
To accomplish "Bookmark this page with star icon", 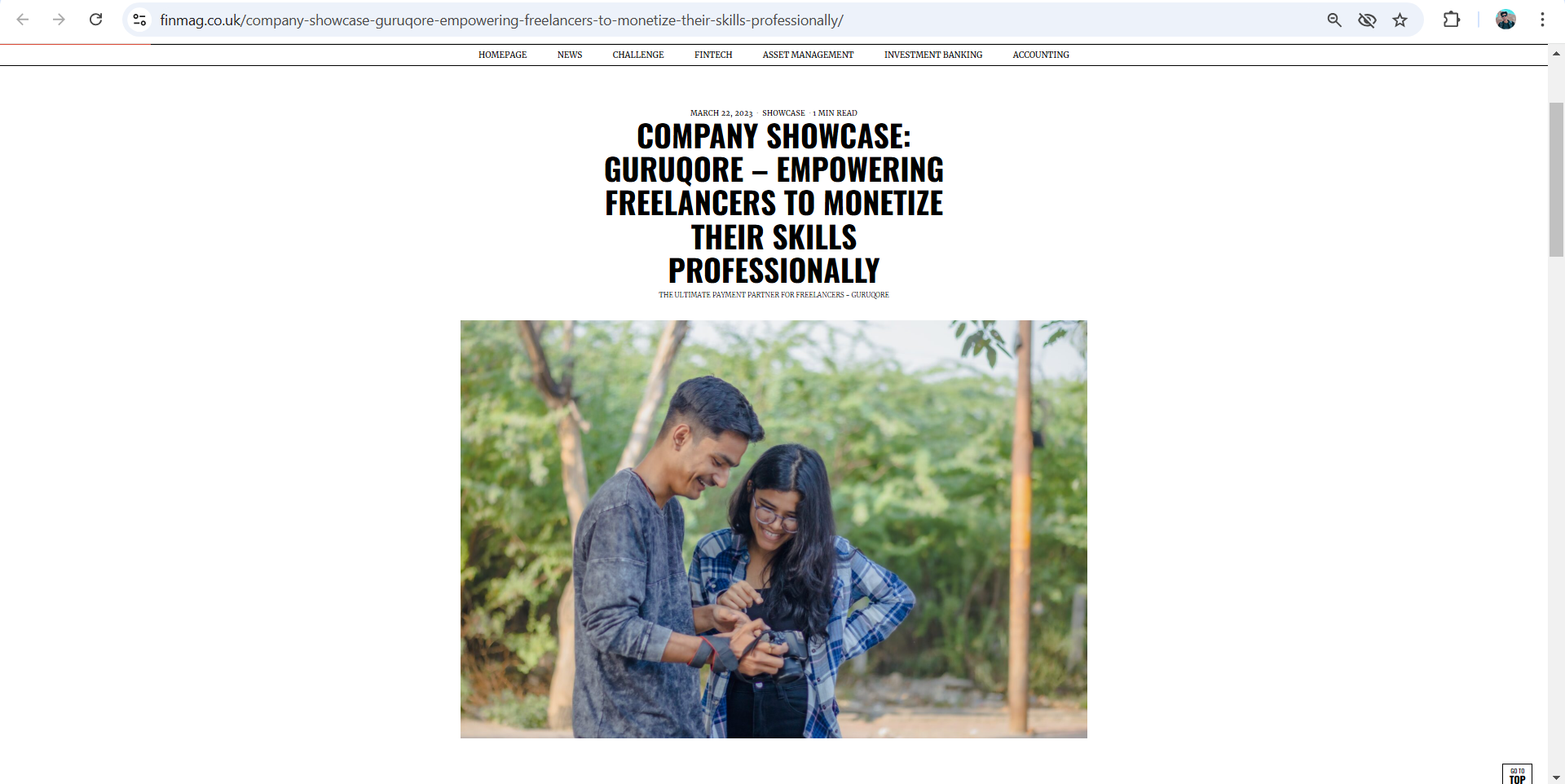I will click(1400, 20).
